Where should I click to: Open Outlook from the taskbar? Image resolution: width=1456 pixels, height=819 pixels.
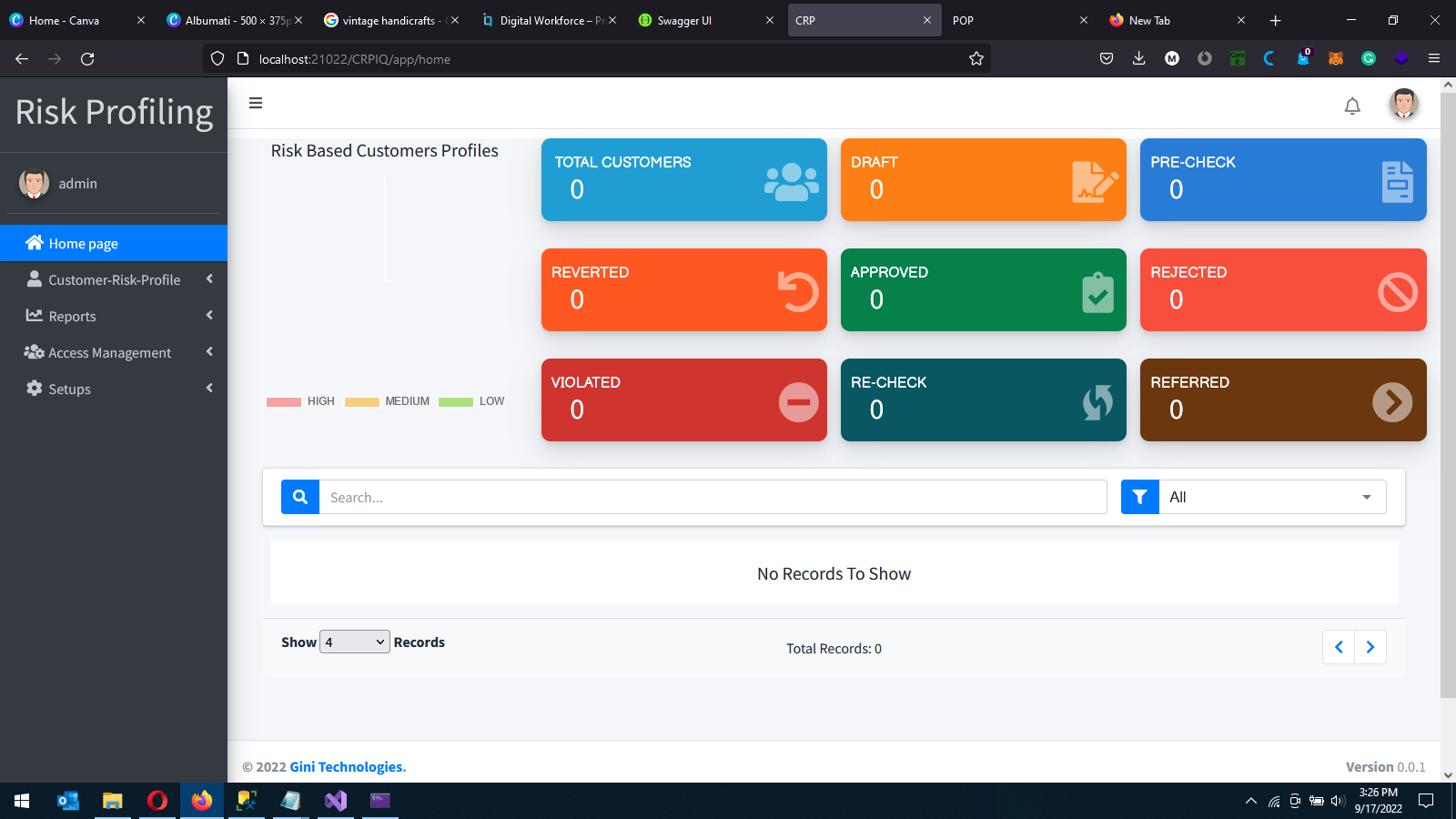pyautogui.click(x=68, y=801)
